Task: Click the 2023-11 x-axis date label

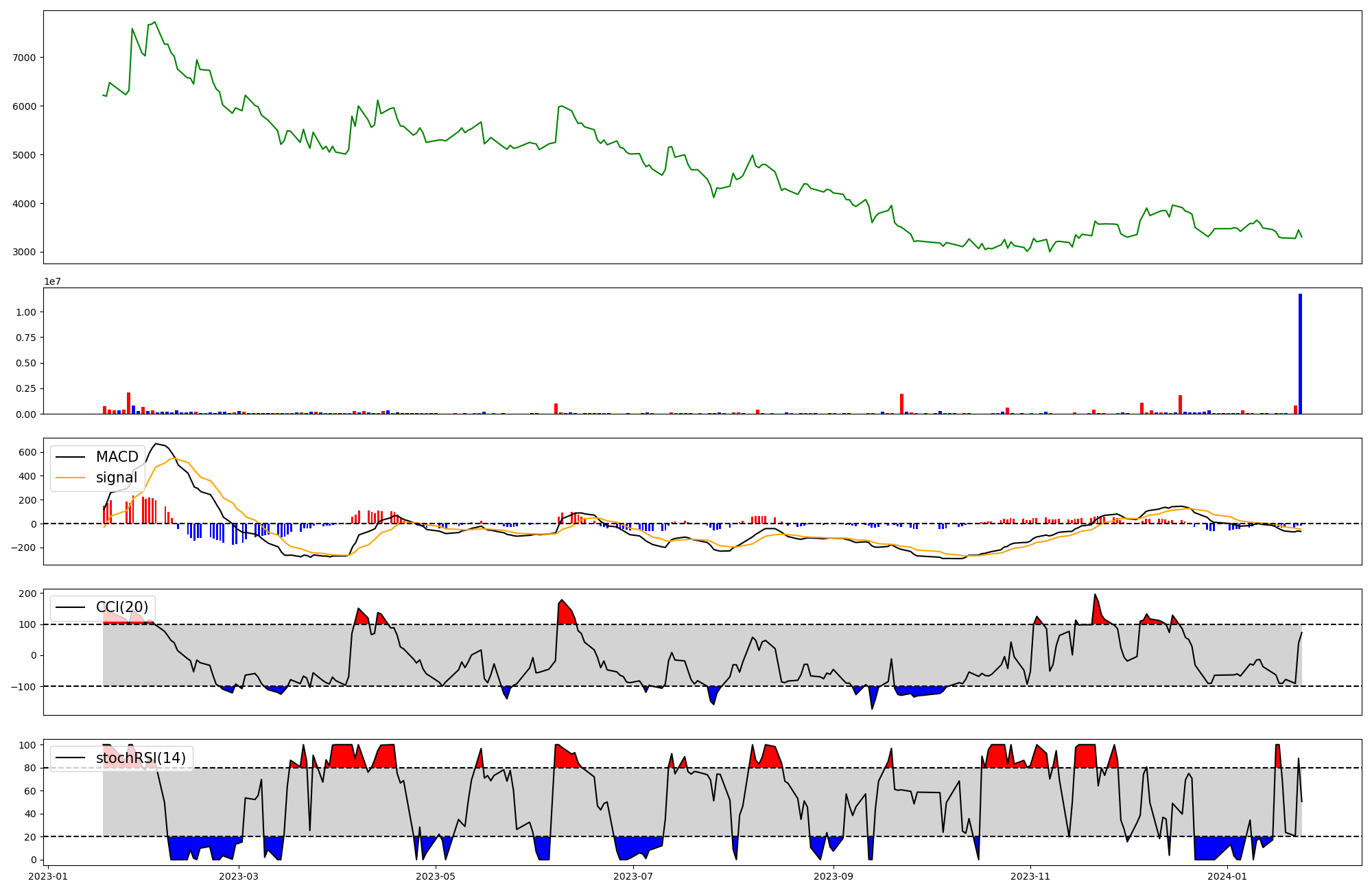Action: pos(1030,876)
